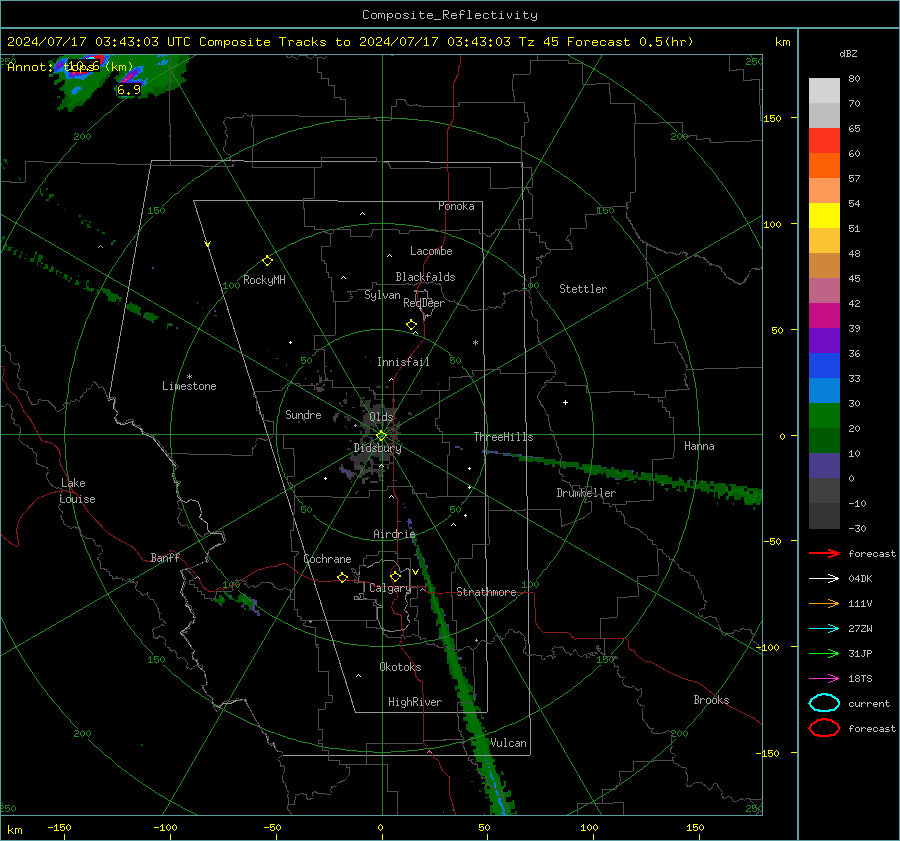
Task: Click the RockyMH label
Action: [x=264, y=280]
